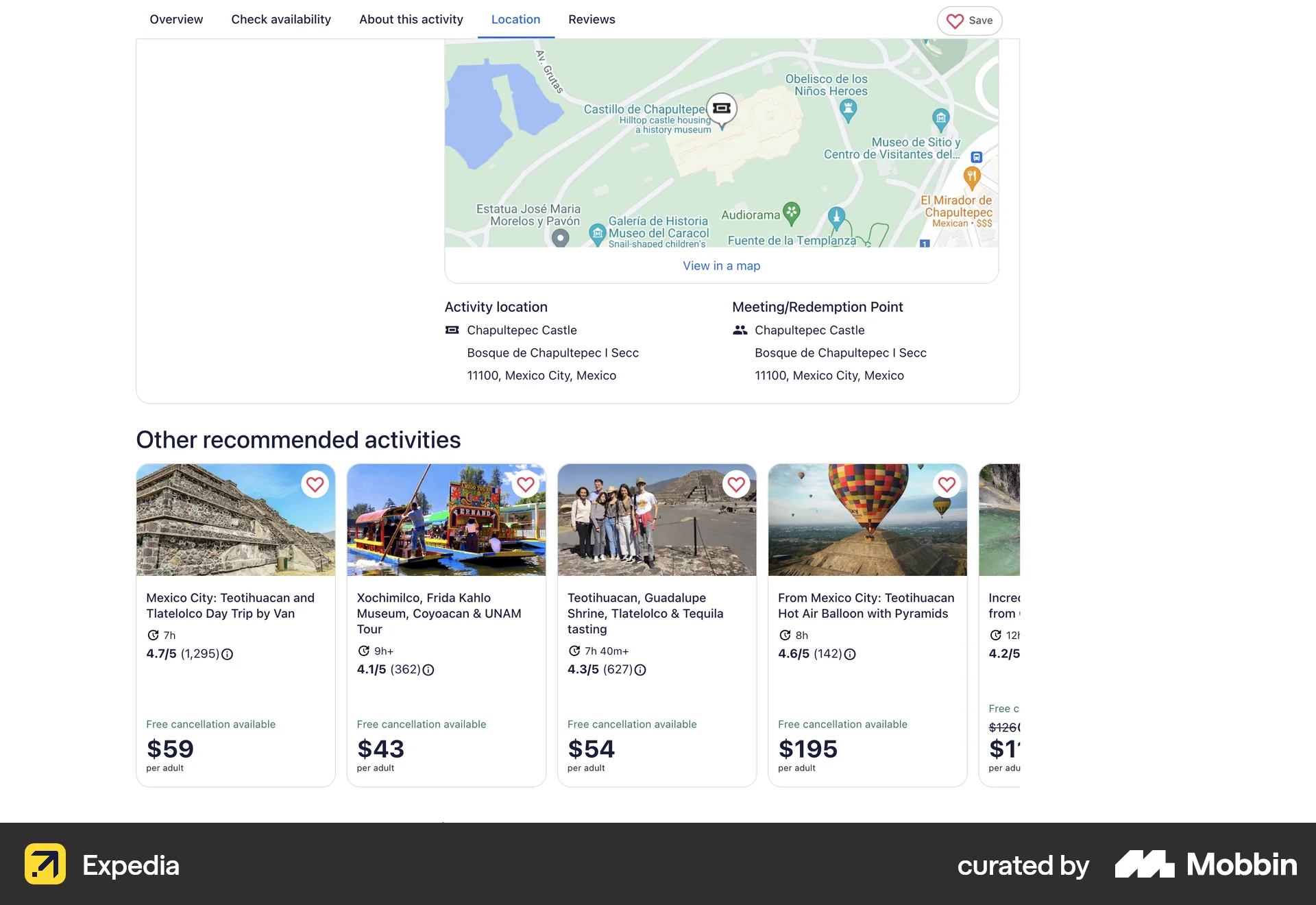This screenshot has height=905, width=1316.
Task: Click the transit station icon on the map
Action: click(976, 156)
